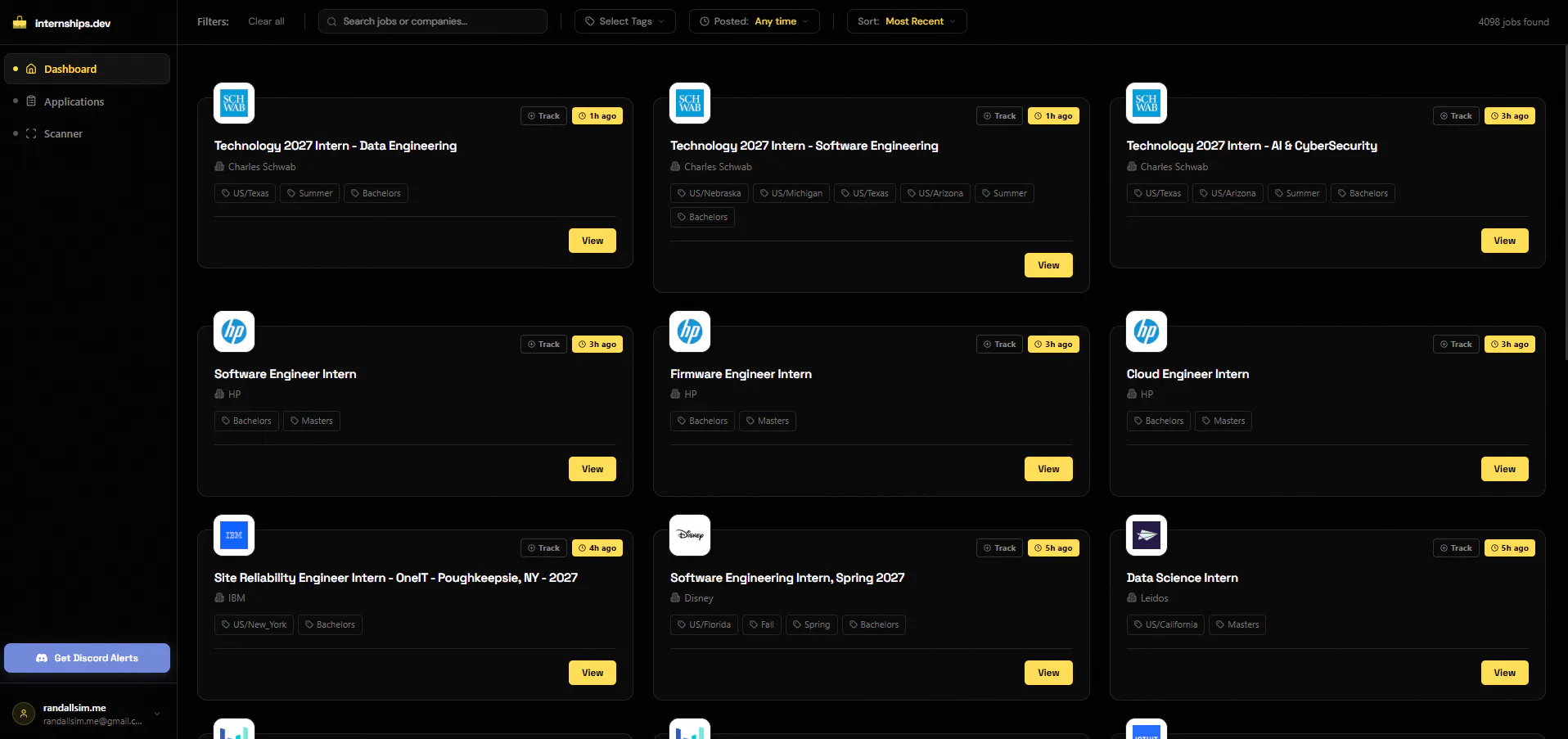Click the US/New_York tag on the IBM card
1568x739 pixels.
254,624
